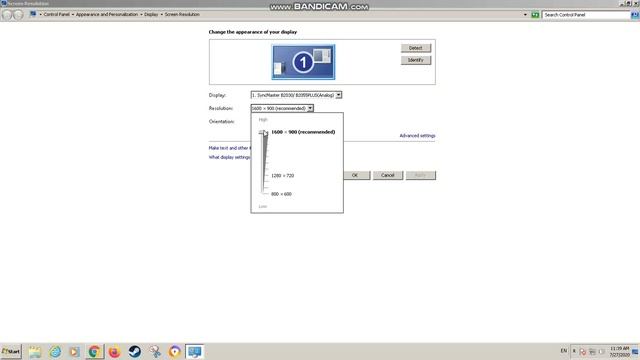Viewport: 640px width, 360px height.
Task: Open Steam from the taskbar
Action: [134, 352]
